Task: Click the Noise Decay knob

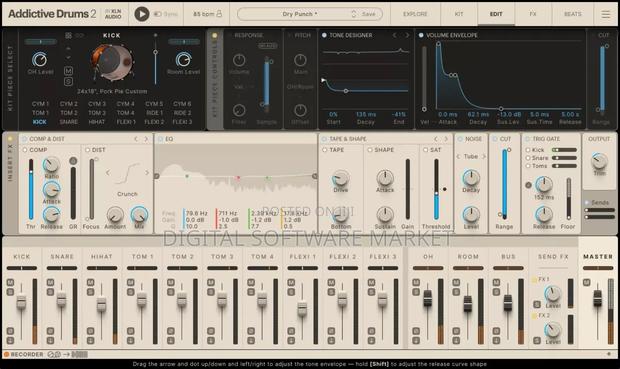Action: pyautogui.click(x=471, y=178)
